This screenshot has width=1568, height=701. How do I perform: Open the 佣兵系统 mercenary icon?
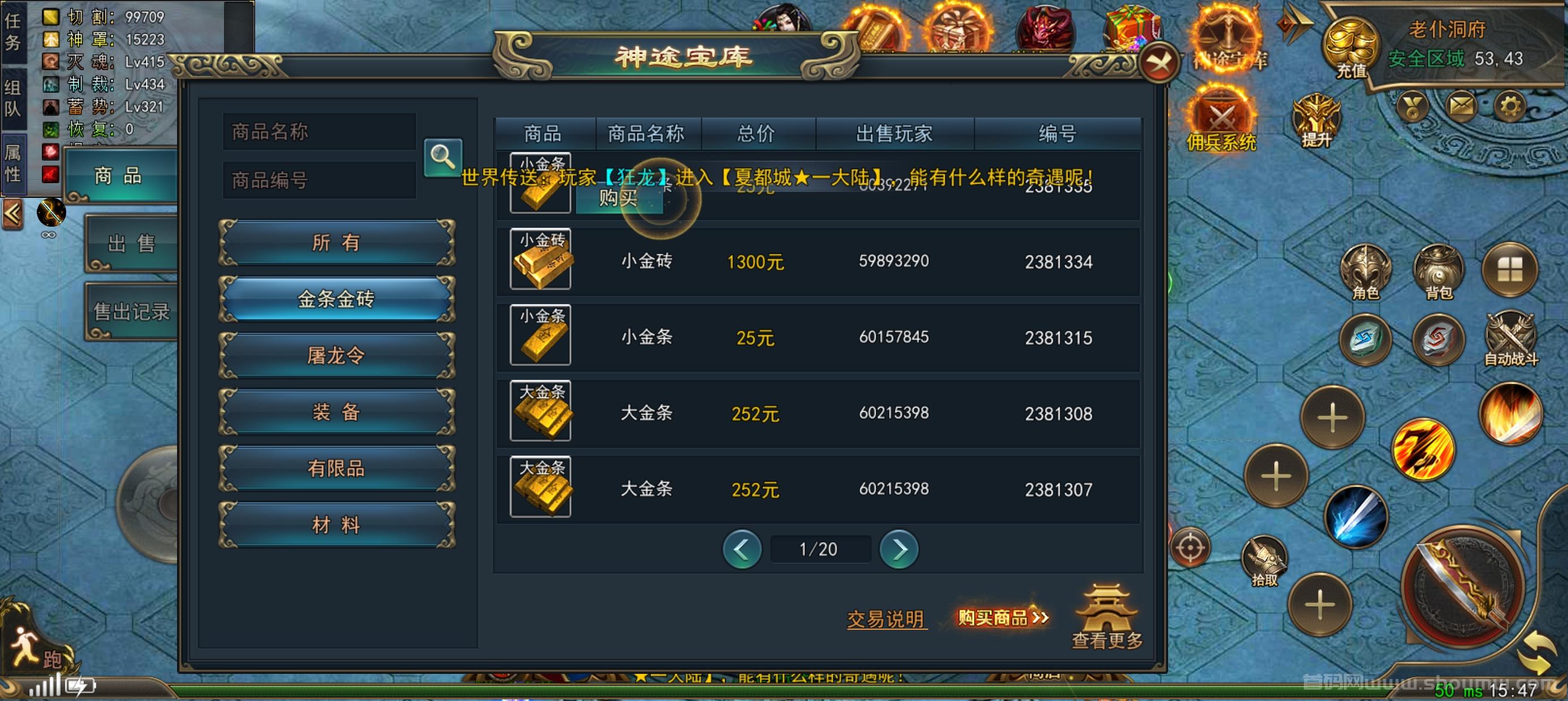click(1221, 119)
